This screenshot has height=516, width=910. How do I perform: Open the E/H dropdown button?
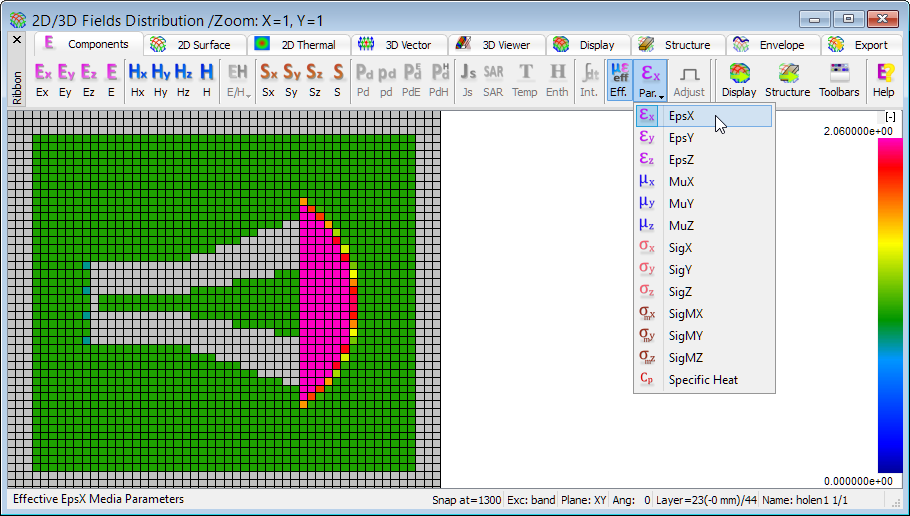[238, 79]
